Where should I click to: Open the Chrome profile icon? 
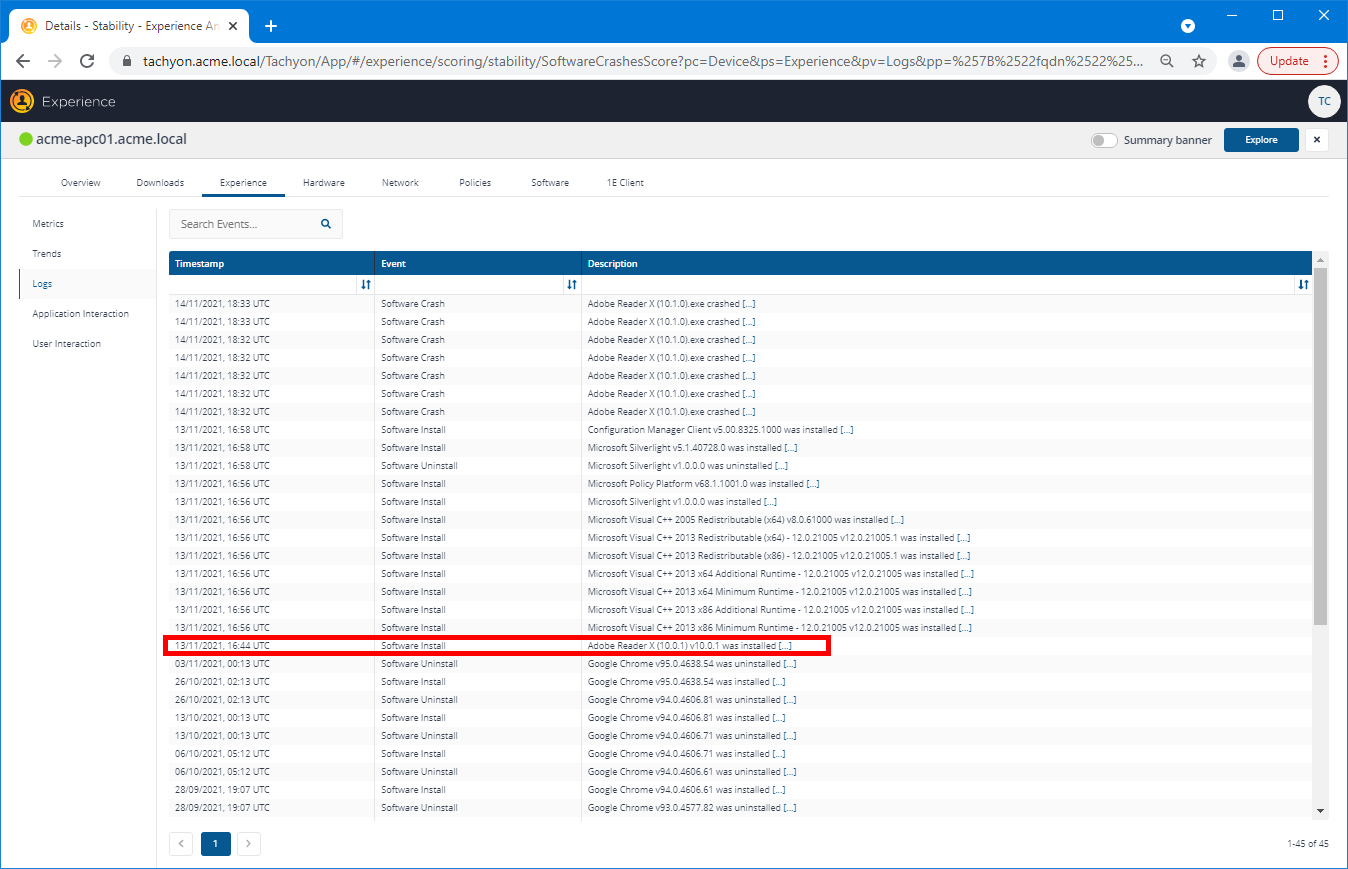(x=1238, y=61)
